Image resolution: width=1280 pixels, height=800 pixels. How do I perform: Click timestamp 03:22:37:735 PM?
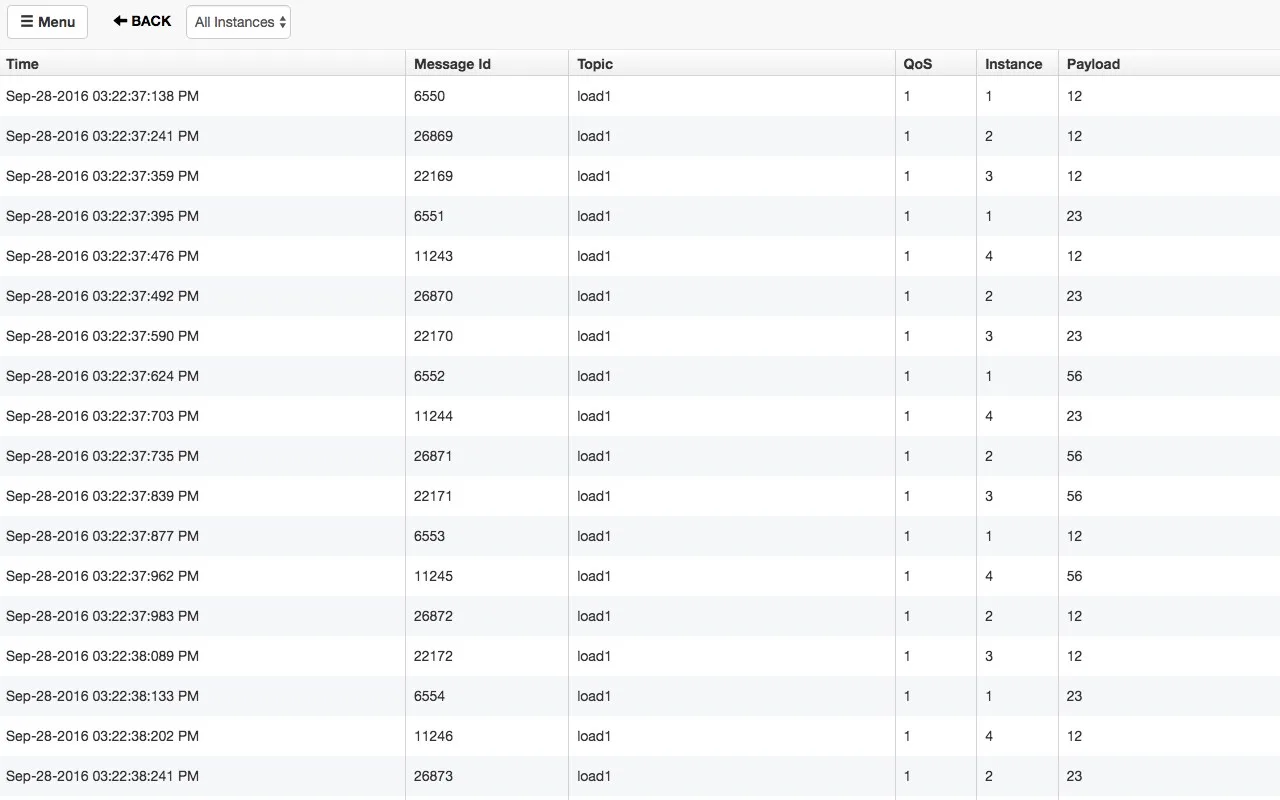point(102,456)
